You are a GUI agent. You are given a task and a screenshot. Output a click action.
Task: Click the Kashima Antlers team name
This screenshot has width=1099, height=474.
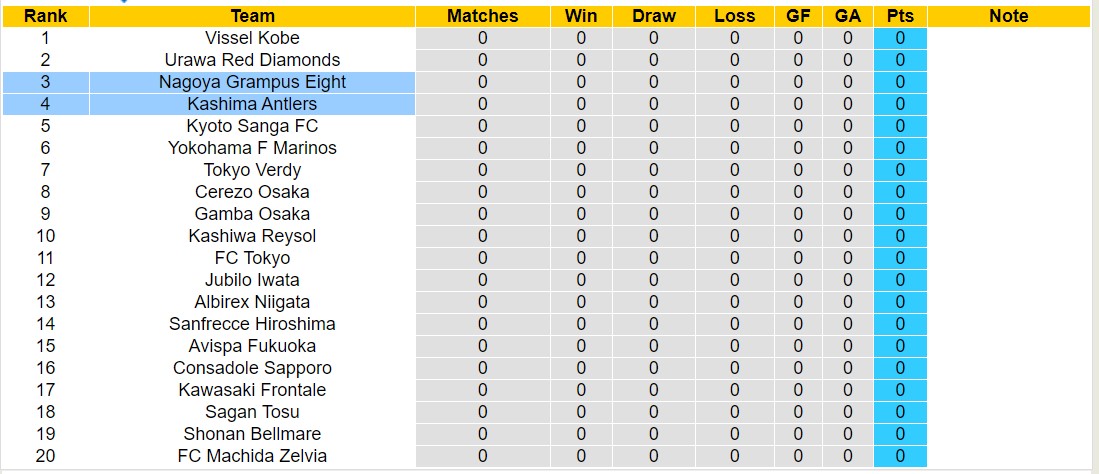tap(252, 104)
